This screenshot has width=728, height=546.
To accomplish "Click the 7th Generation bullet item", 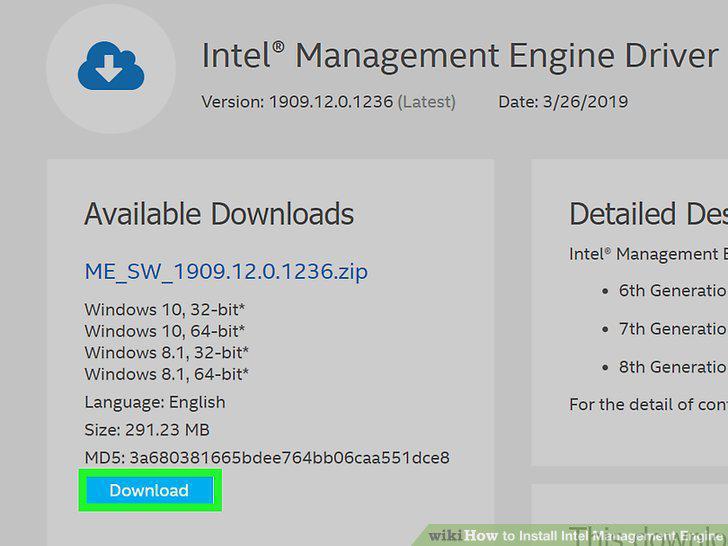I will (x=673, y=329).
